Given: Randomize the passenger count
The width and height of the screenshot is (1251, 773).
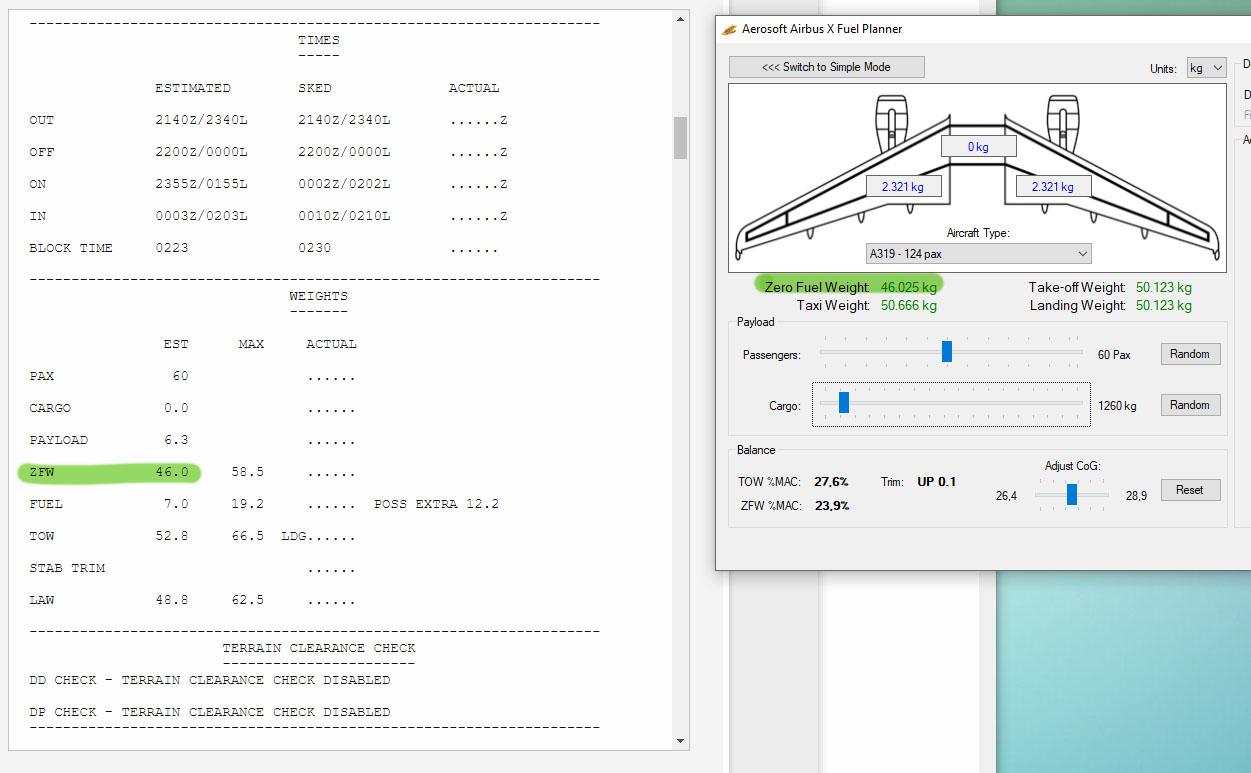Looking at the screenshot, I should 1190,354.
